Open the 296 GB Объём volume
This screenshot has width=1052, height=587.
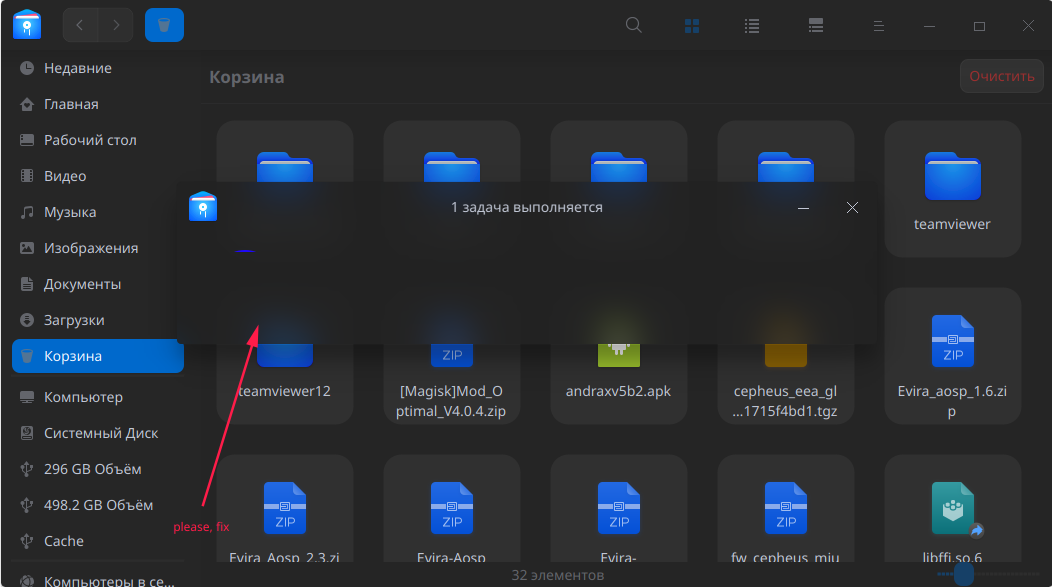pos(97,469)
